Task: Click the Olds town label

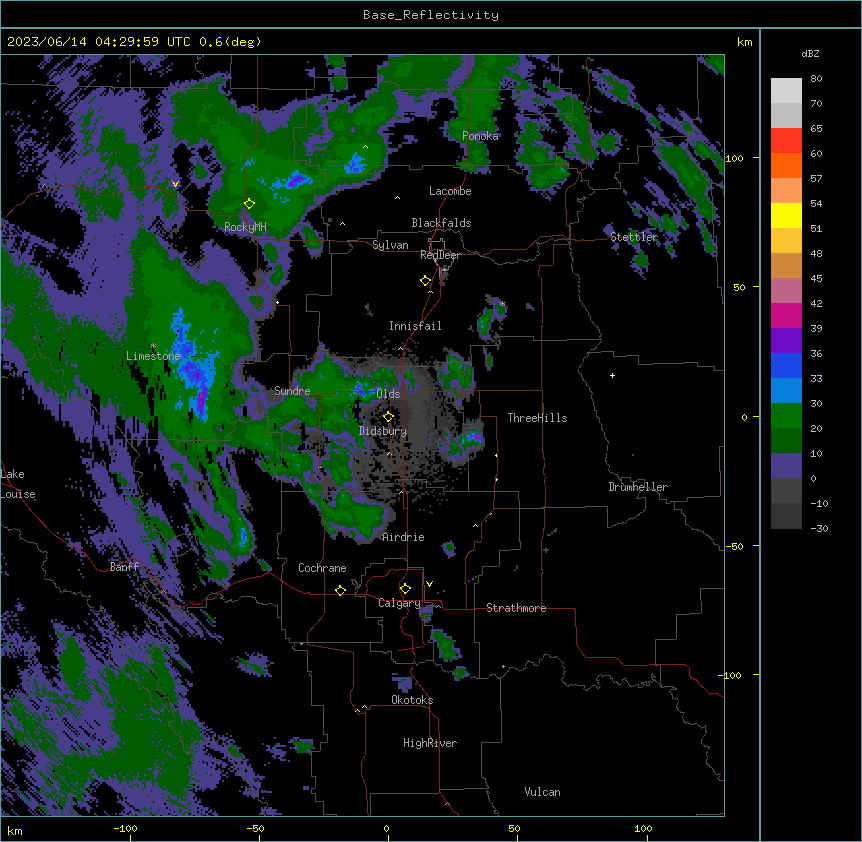Action: click(x=388, y=394)
